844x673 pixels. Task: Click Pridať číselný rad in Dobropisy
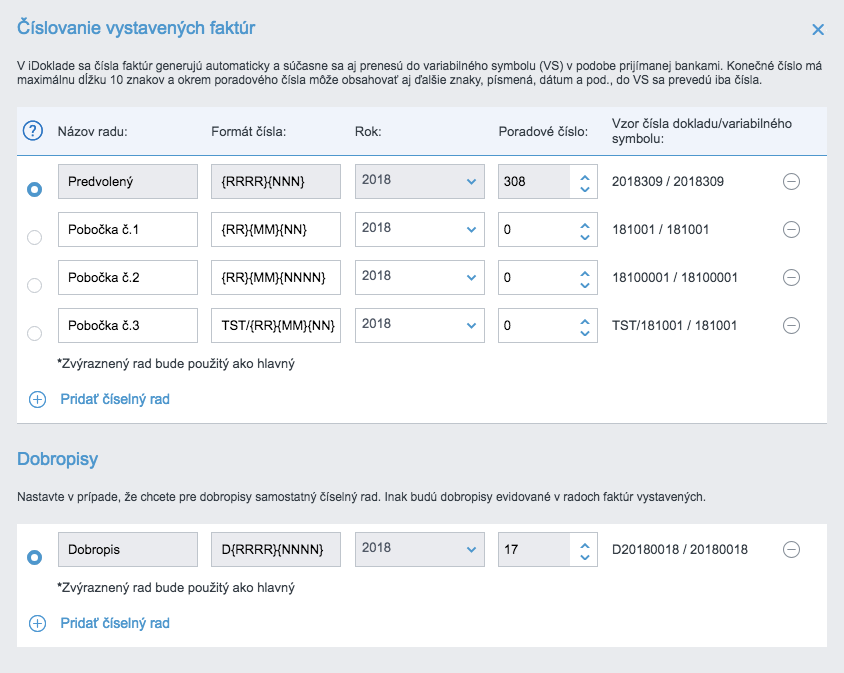[115, 623]
